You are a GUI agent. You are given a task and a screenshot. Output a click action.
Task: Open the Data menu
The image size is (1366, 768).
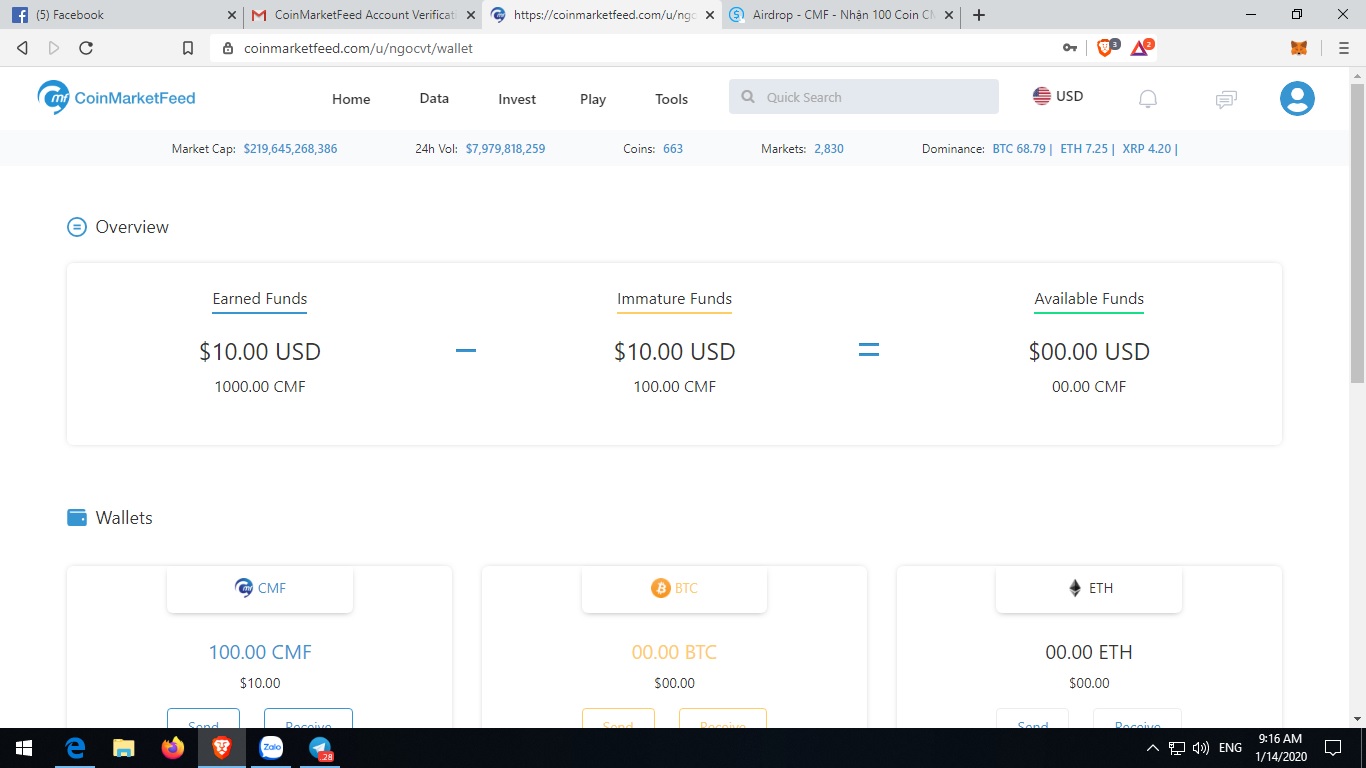pos(434,98)
